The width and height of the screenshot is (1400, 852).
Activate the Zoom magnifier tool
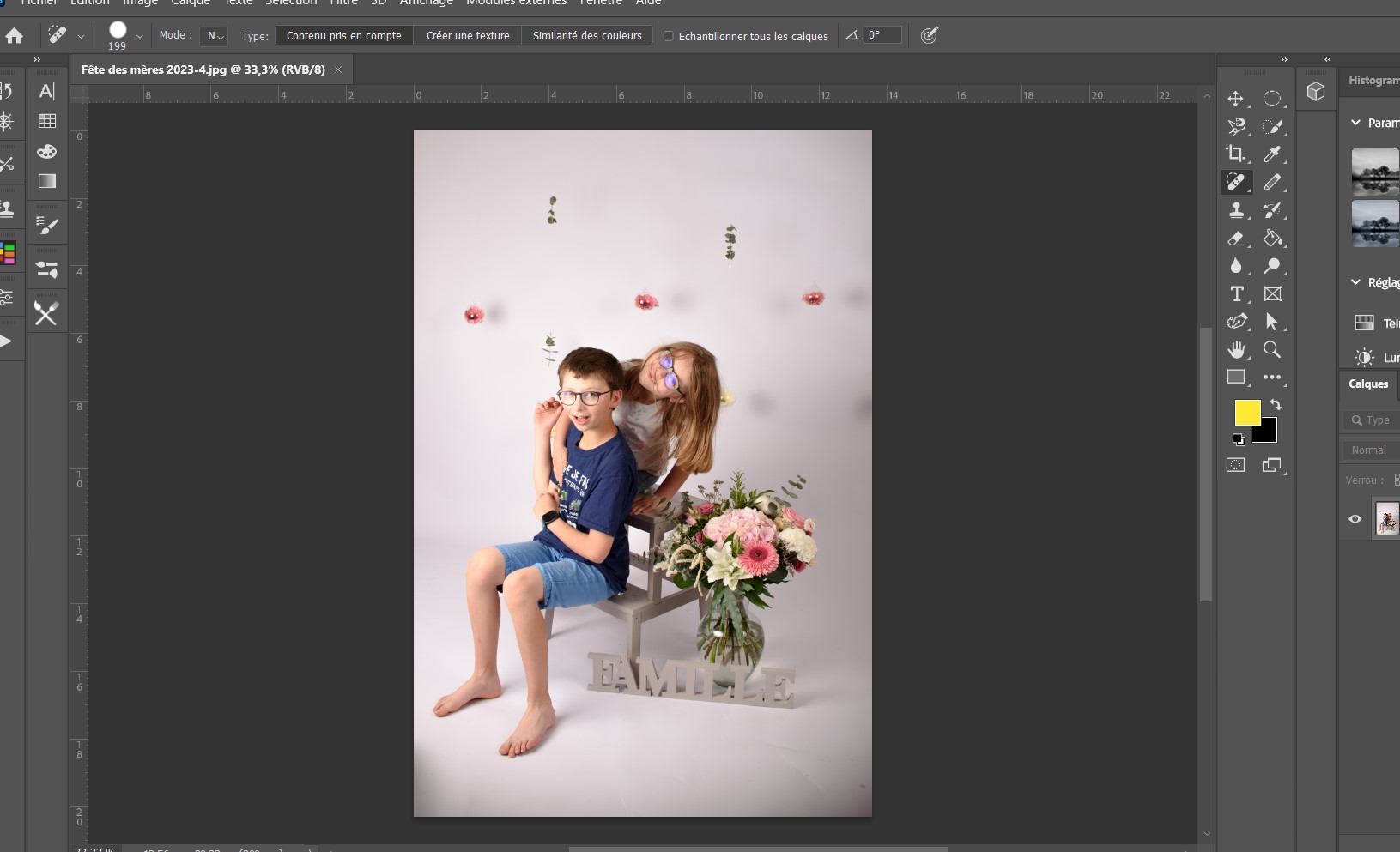click(x=1272, y=350)
